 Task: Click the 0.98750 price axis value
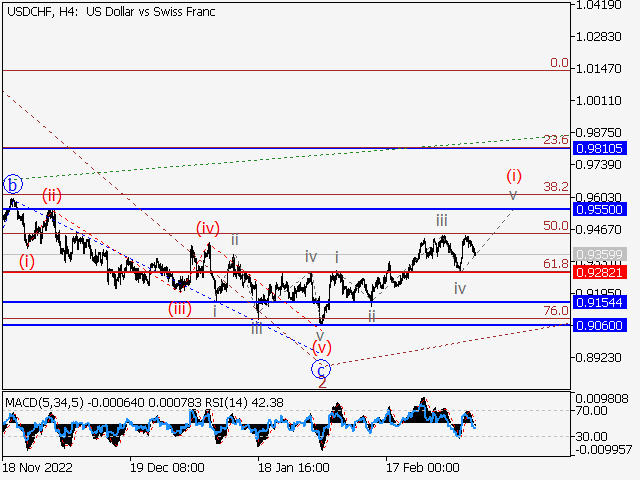[x=598, y=133]
